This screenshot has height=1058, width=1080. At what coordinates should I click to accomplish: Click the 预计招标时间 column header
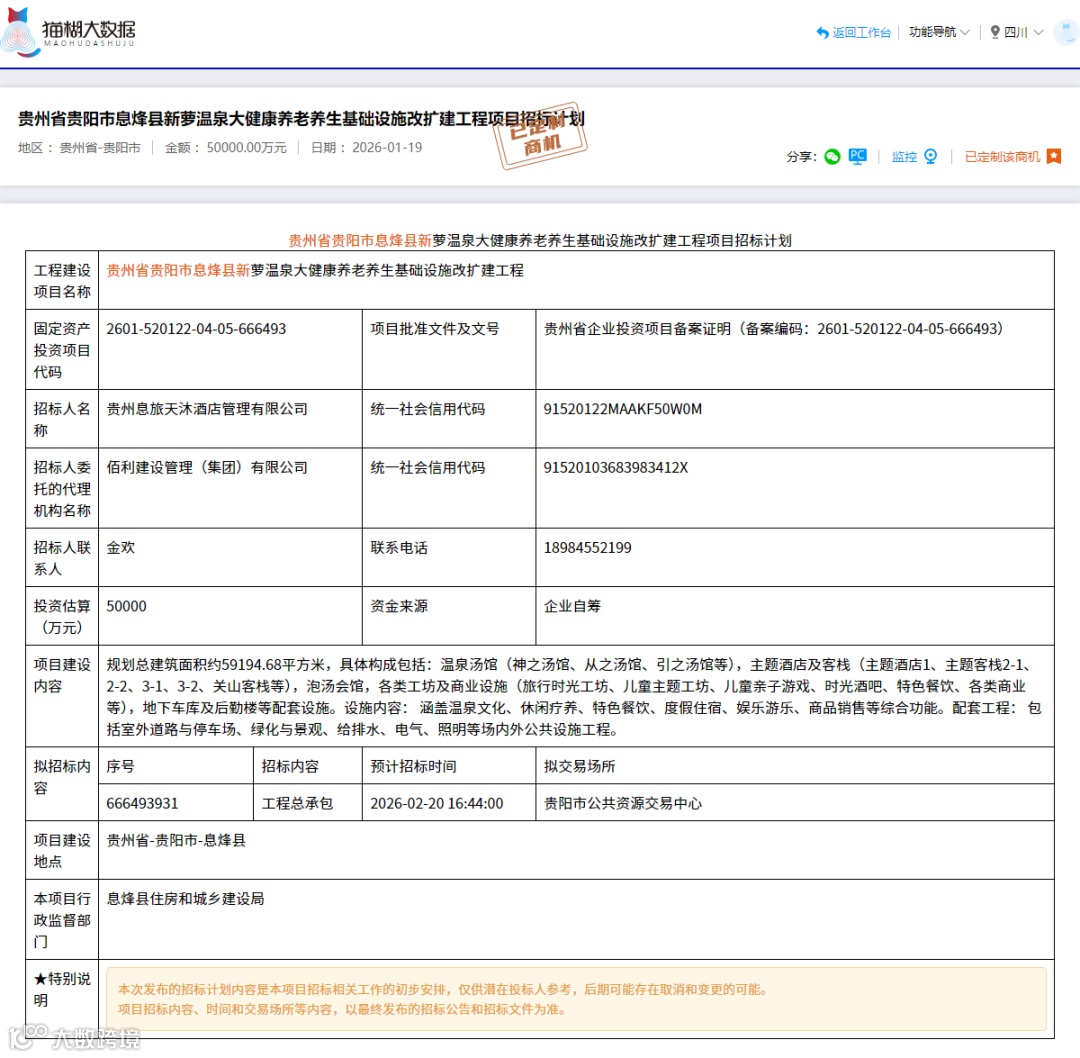pyautogui.click(x=449, y=766)
